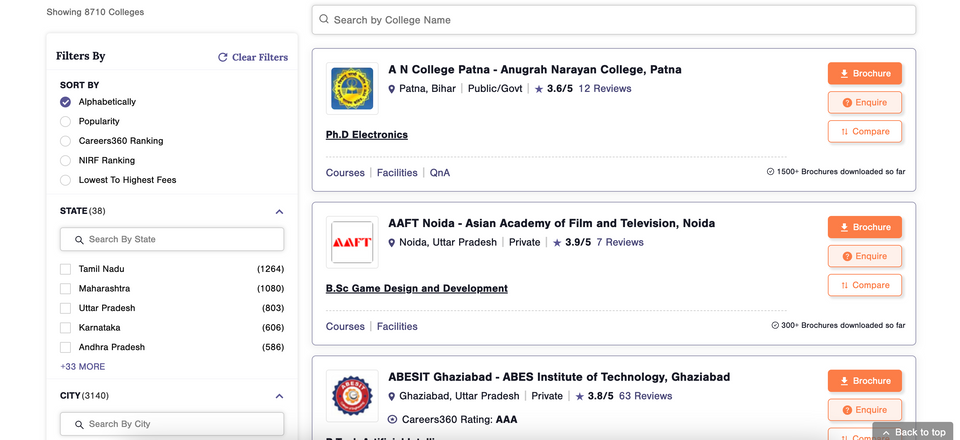This screenshot has height=440, width=960.
Task: Download Brochure for A N College Patna
Action: point(864,73)
